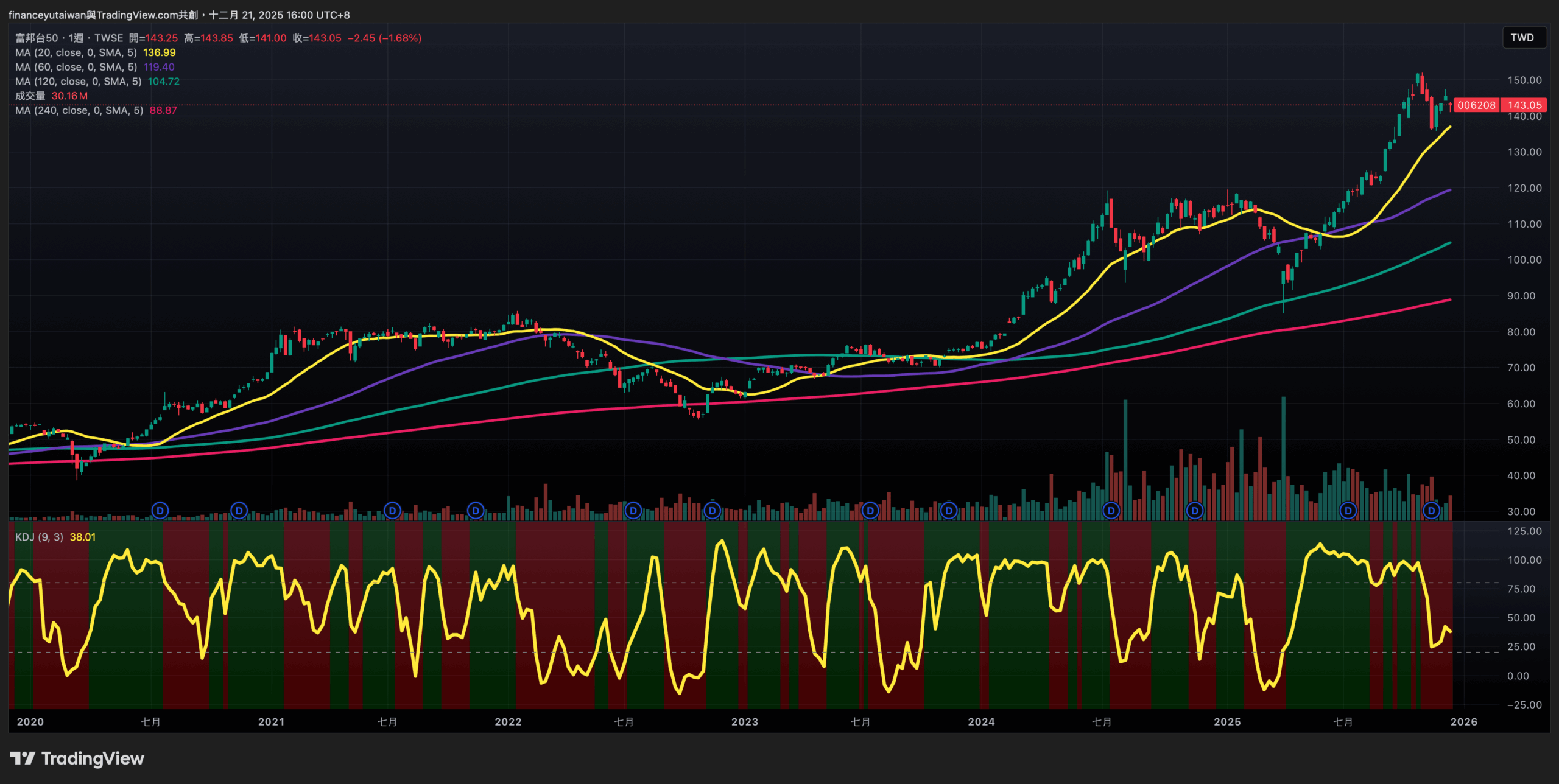
Task: Click the red 143.05 current price label
Action: (1524, 105)
